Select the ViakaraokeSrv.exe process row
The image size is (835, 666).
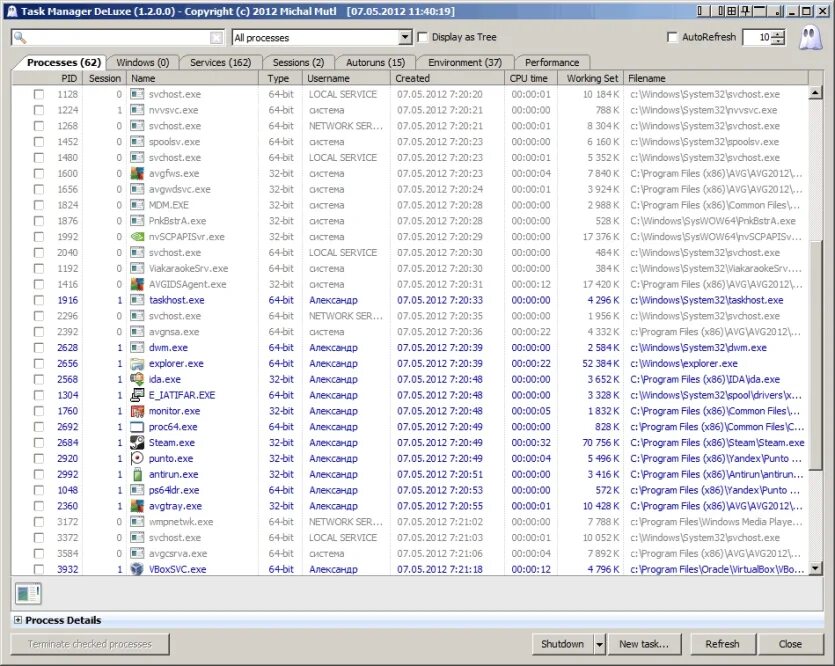point(410,268)
